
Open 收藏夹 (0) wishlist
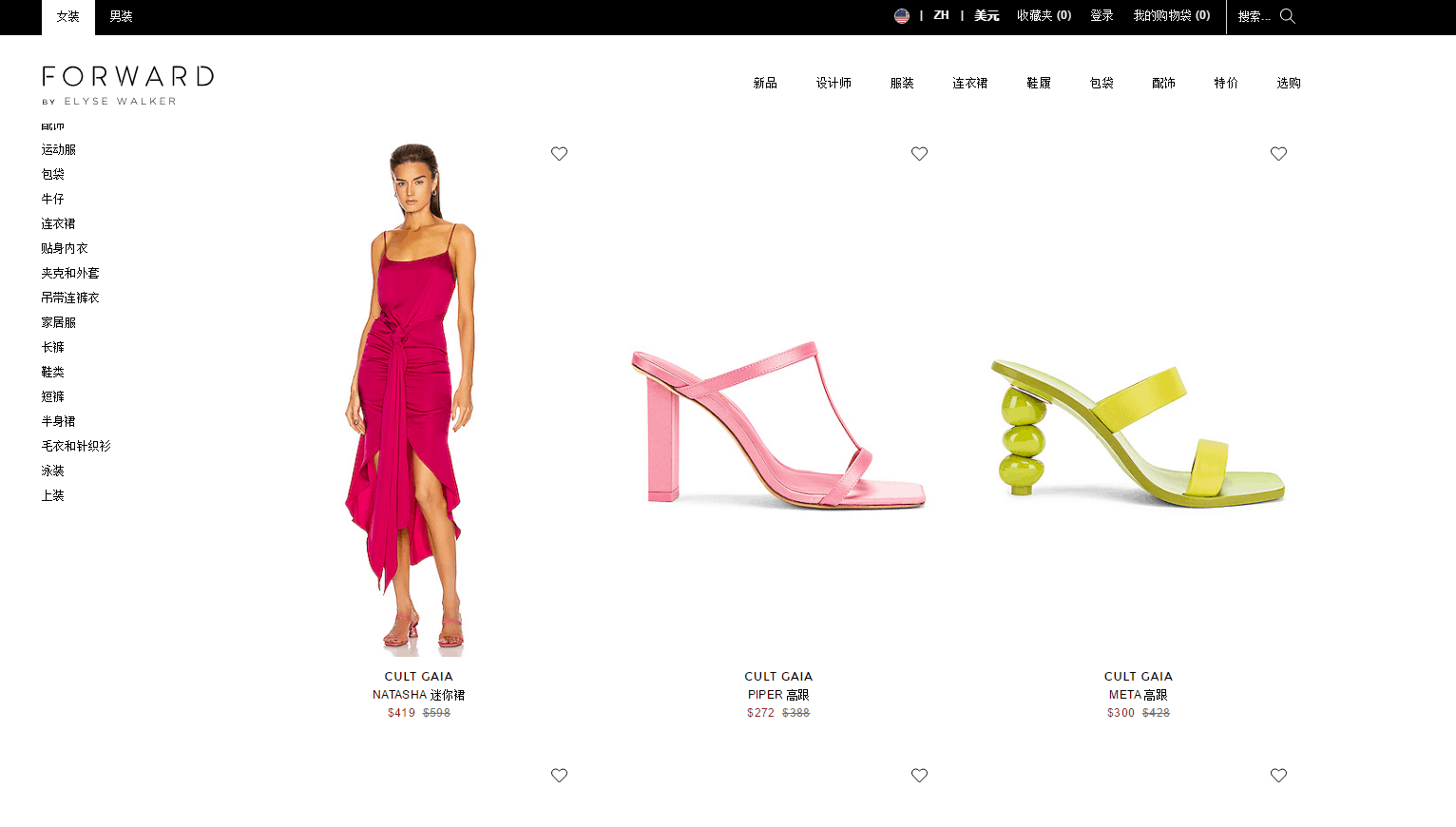1044,16
